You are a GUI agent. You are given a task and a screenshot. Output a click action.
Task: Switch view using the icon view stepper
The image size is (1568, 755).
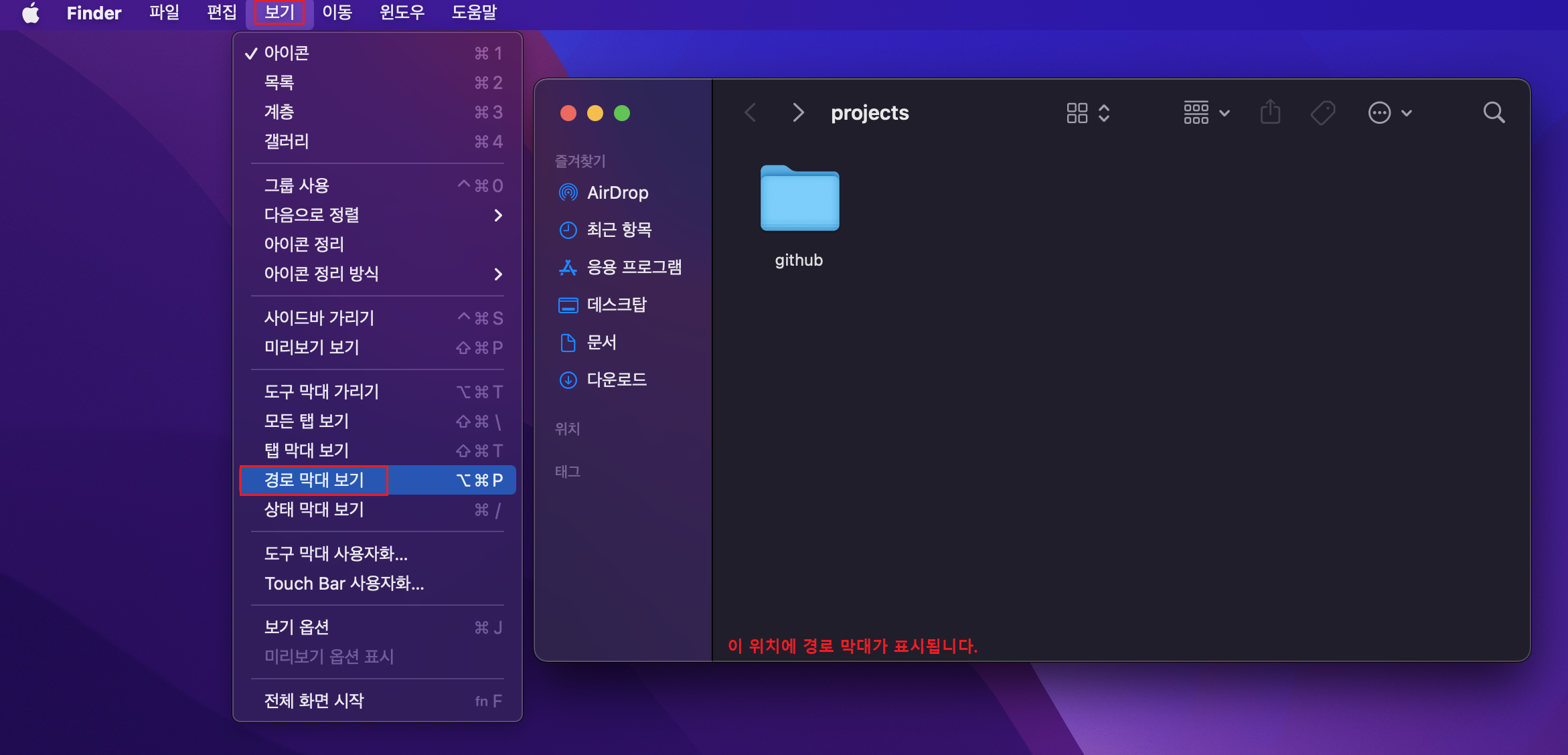point(1087,112)
